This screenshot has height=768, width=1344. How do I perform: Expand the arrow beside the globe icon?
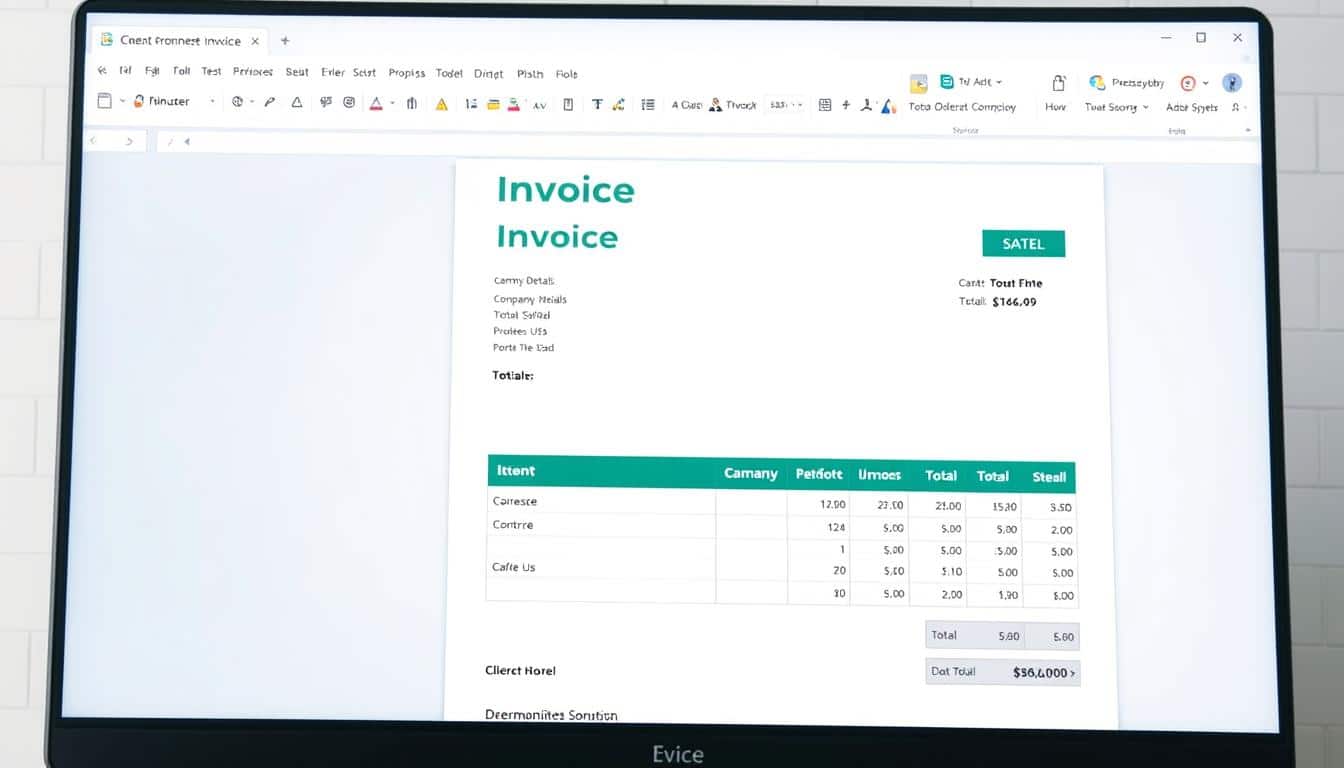coord(252,102)
